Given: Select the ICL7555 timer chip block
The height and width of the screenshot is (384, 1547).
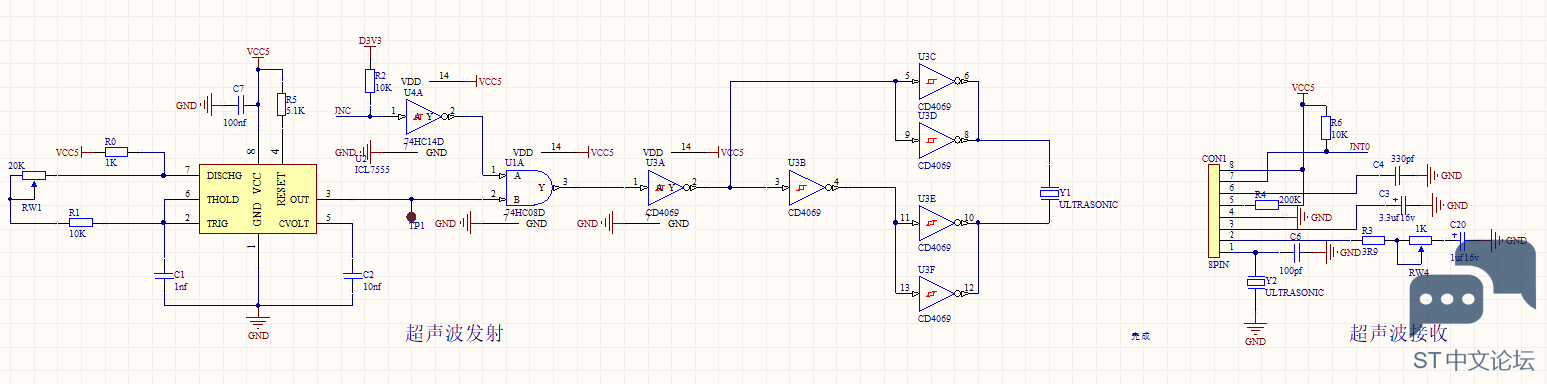Looking at the screenshot, I should pos(258,198).
